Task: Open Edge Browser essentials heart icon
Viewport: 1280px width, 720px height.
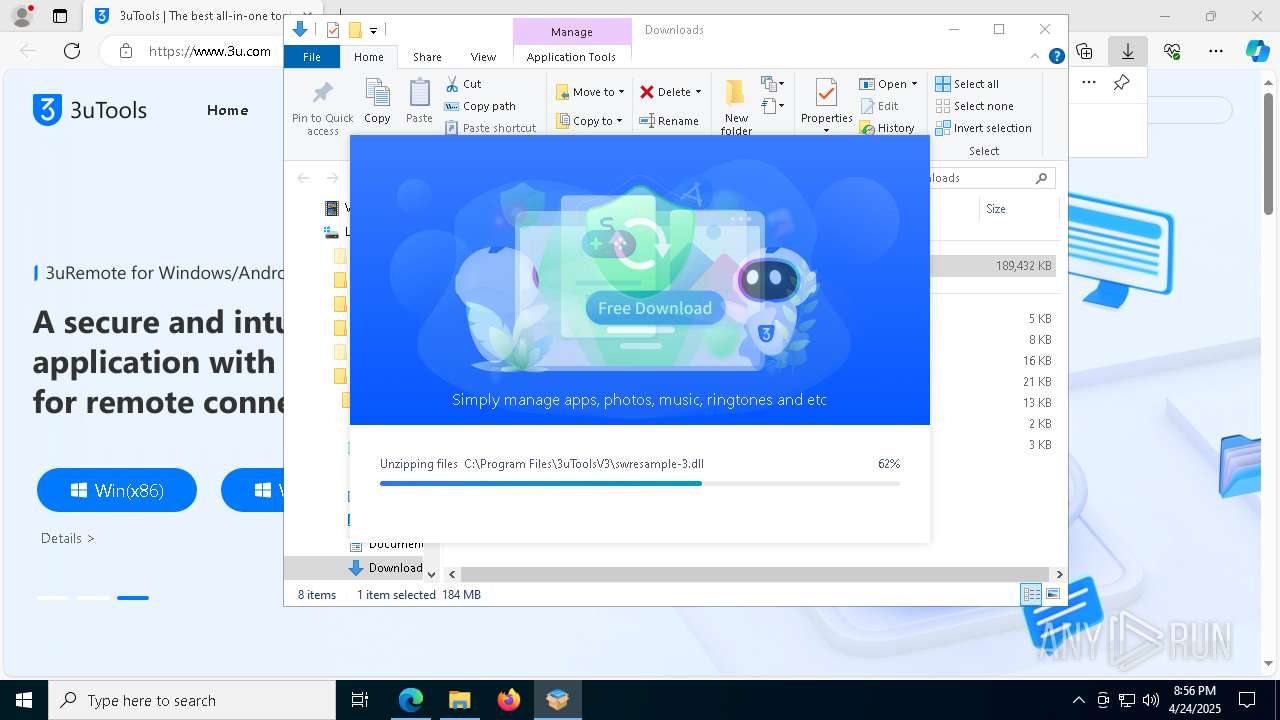Action: [1172, 51]
